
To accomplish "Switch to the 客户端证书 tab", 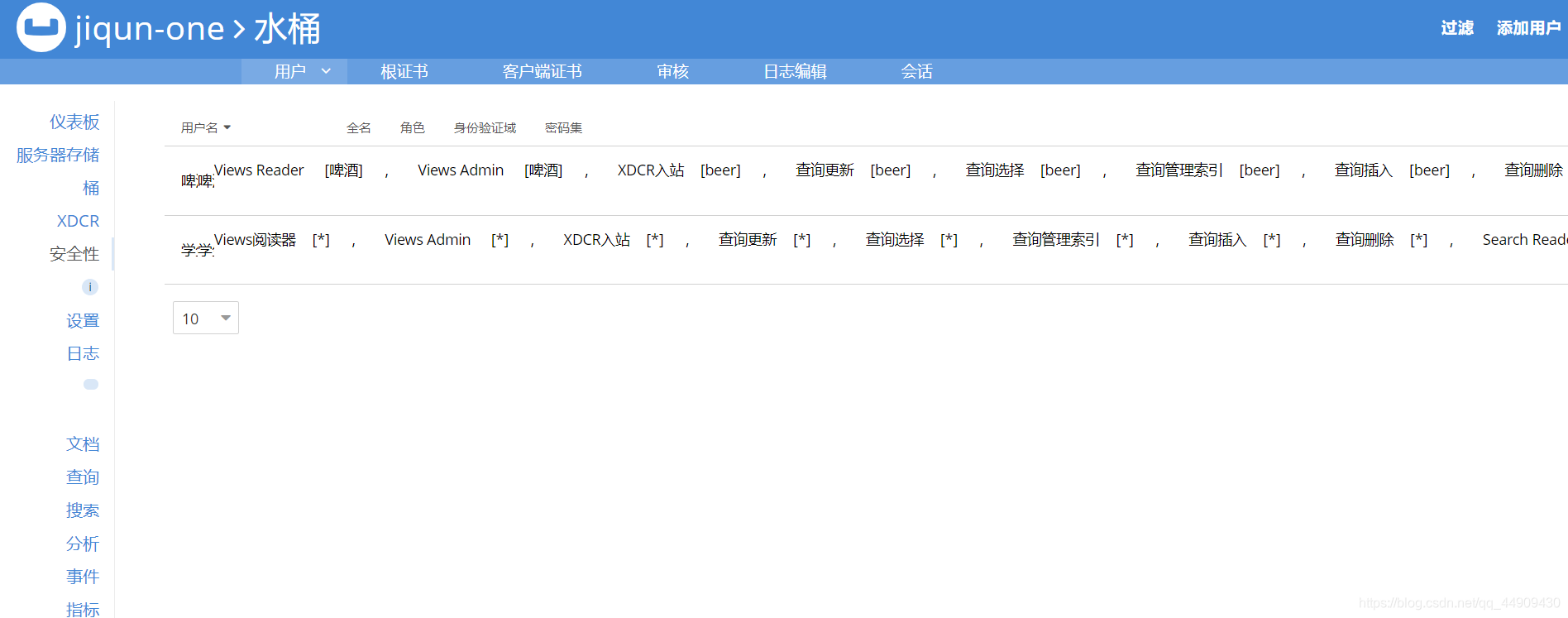I will 543,71.
